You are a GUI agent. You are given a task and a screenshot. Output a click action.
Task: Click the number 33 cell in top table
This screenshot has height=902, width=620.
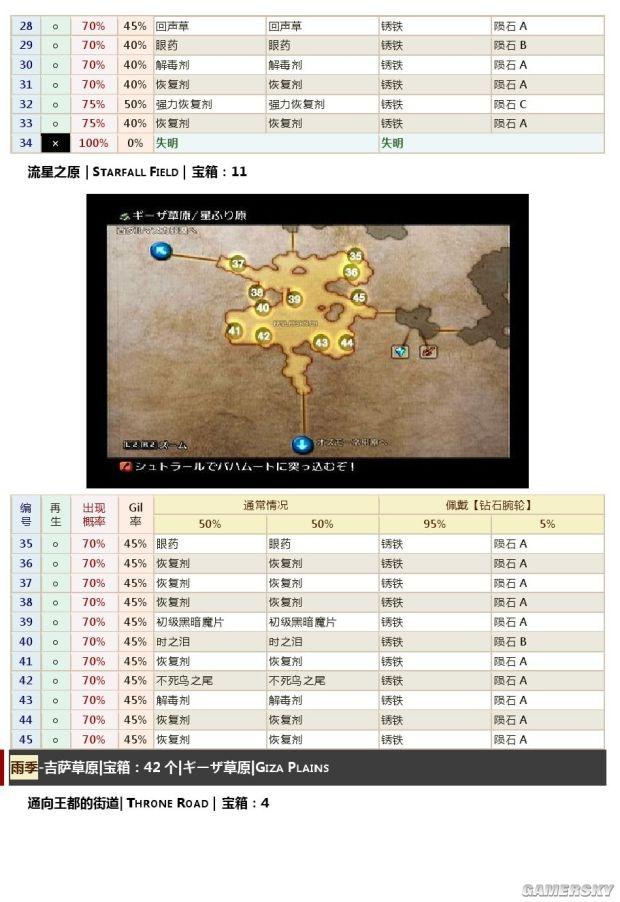26,124
